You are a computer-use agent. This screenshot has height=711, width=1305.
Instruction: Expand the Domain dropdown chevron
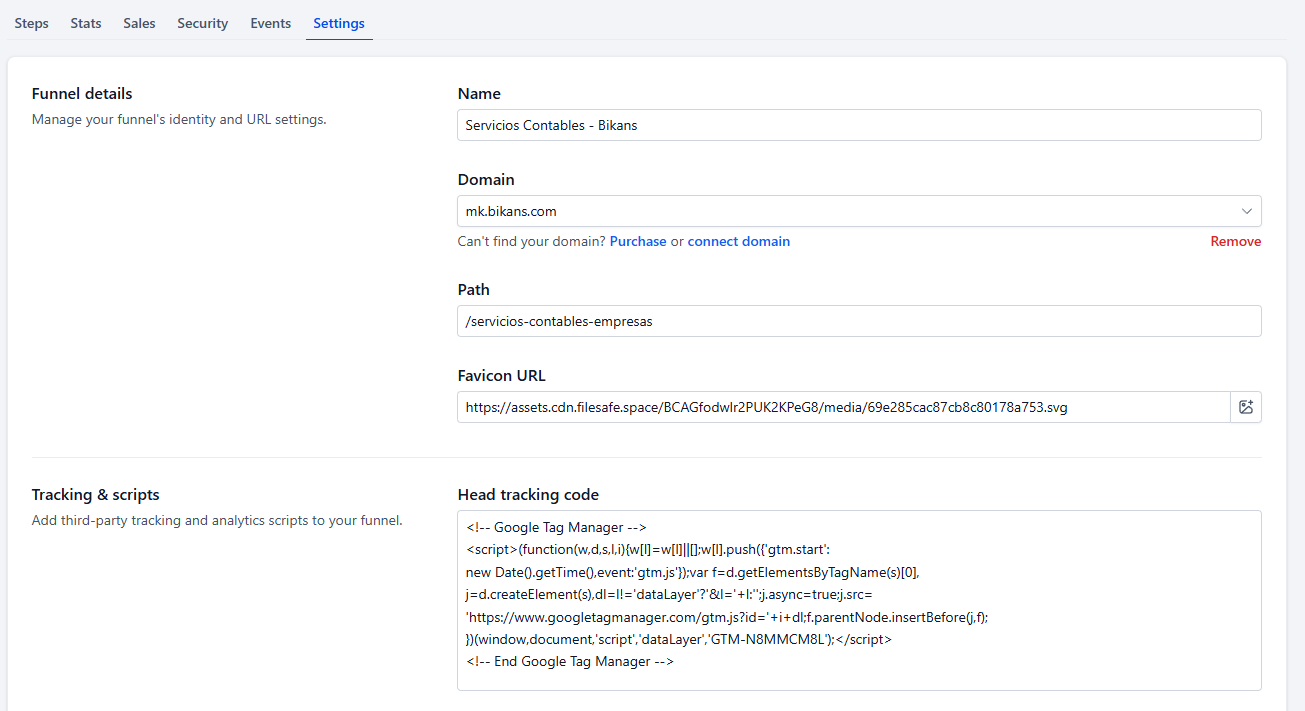(x=1247, y=211)
